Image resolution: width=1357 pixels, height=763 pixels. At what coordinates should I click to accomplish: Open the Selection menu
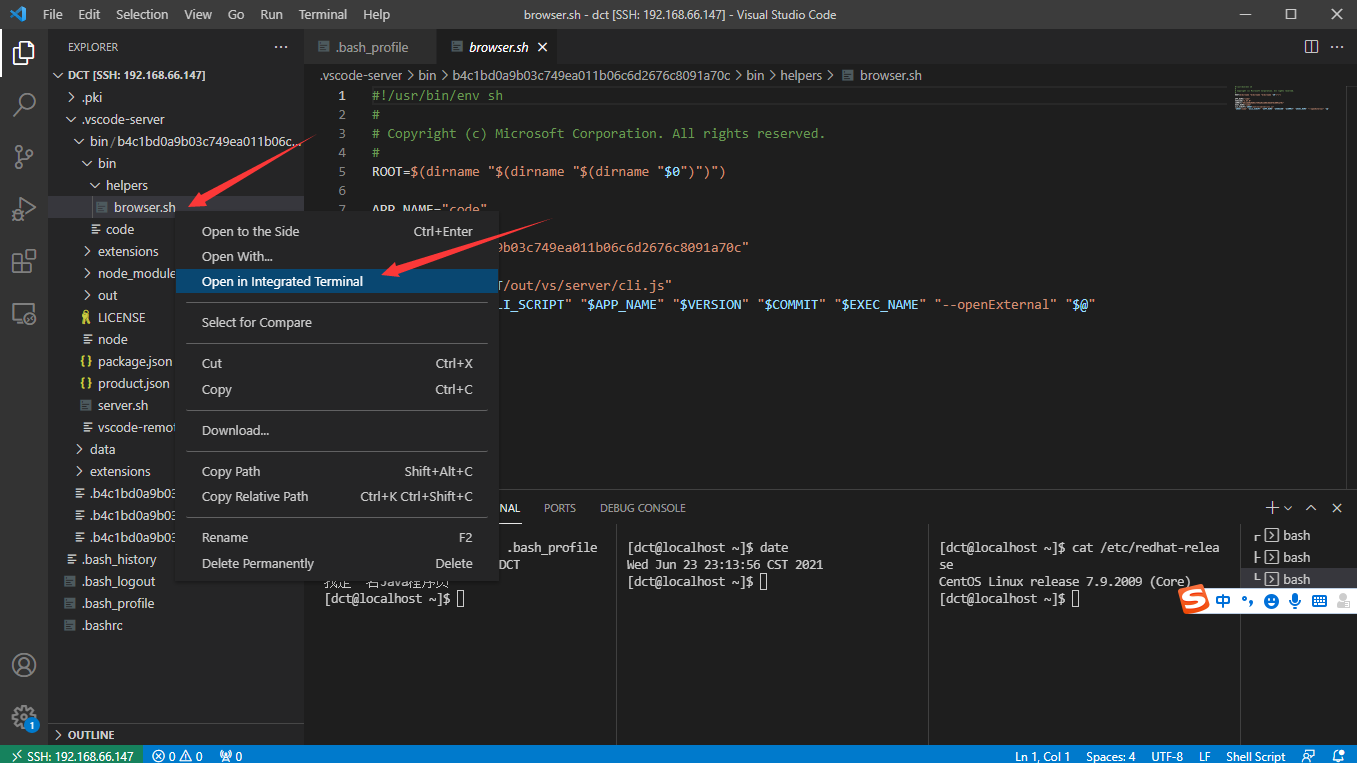(142, 14)
